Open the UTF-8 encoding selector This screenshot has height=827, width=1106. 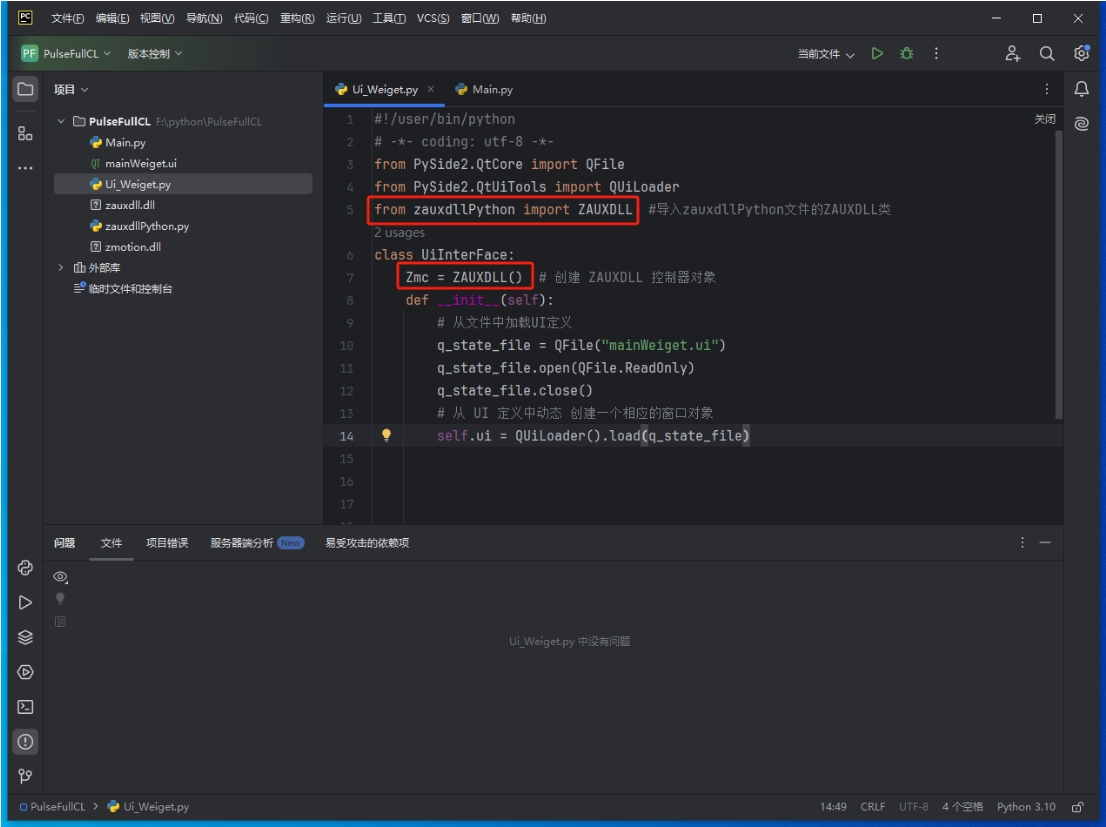coord(913,807)
